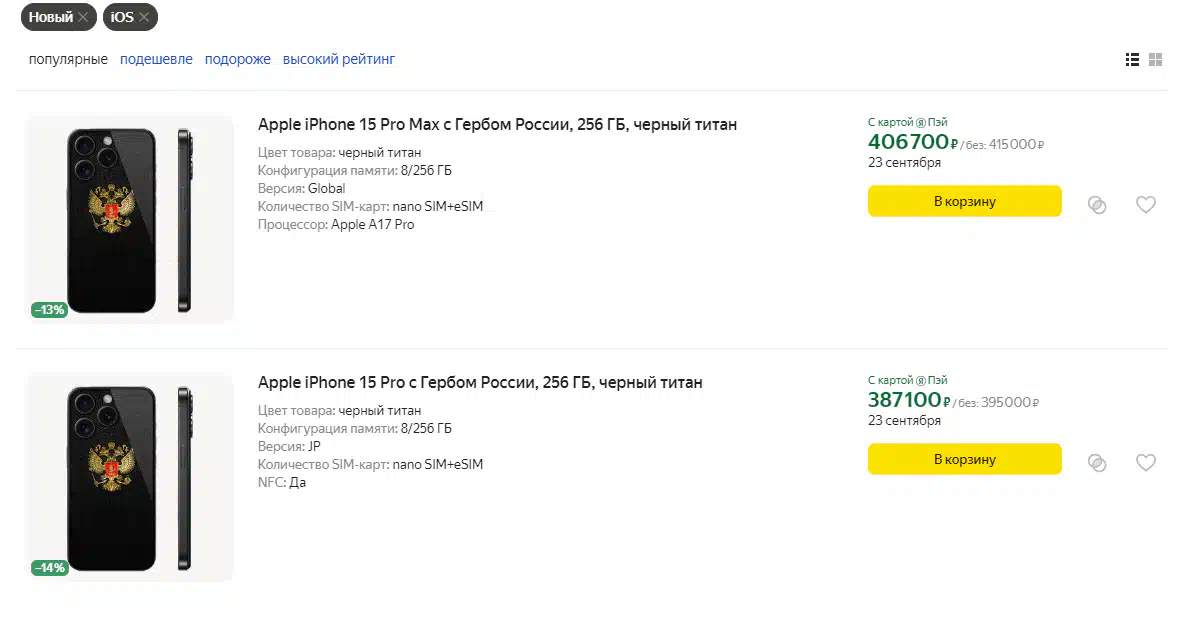Open iPhone 15 Pro product title
The height and width of the screenshot is (625, 1179).
480,382
